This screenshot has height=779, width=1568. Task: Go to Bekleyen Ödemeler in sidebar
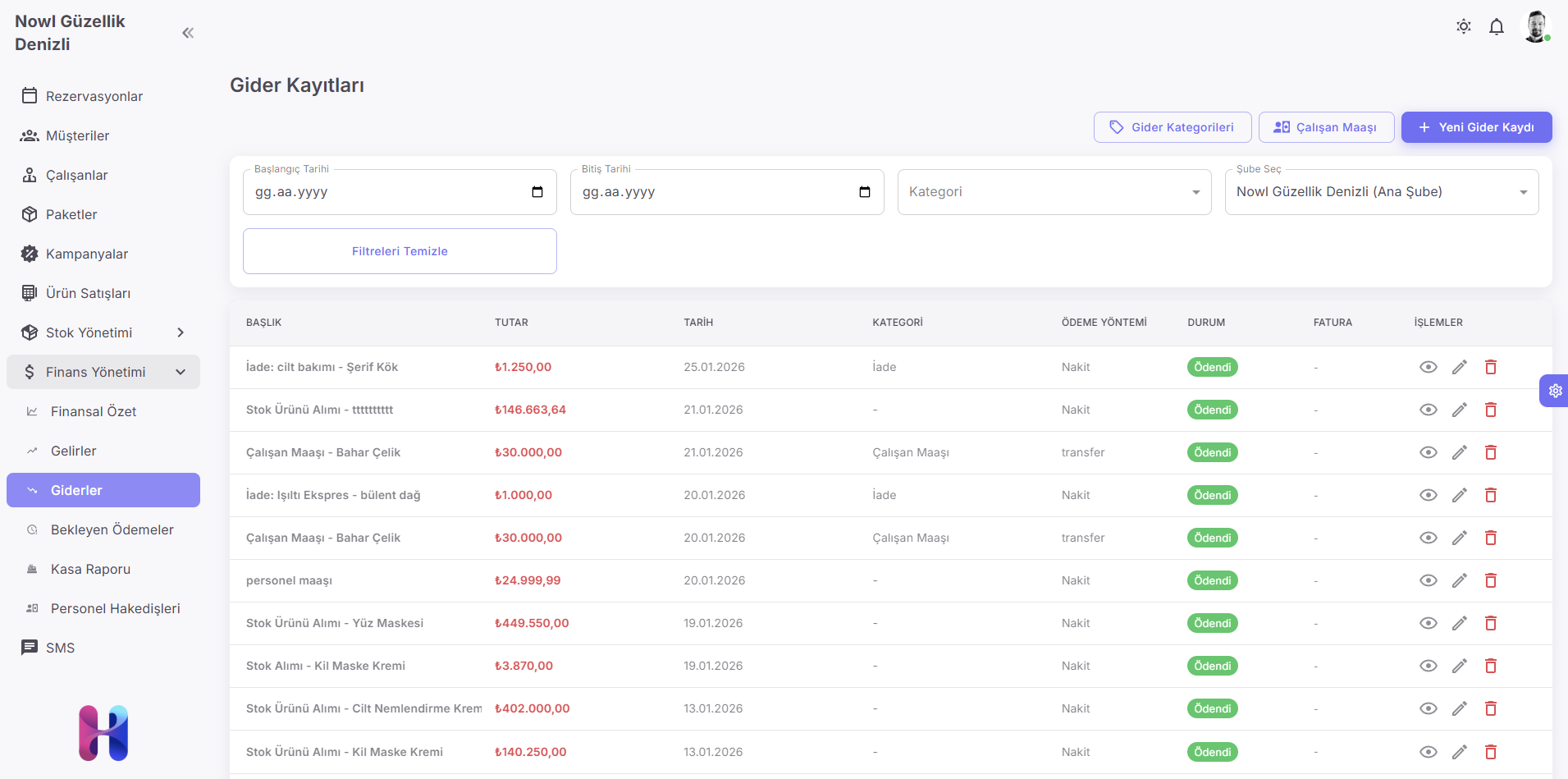(x=112, y=529)
